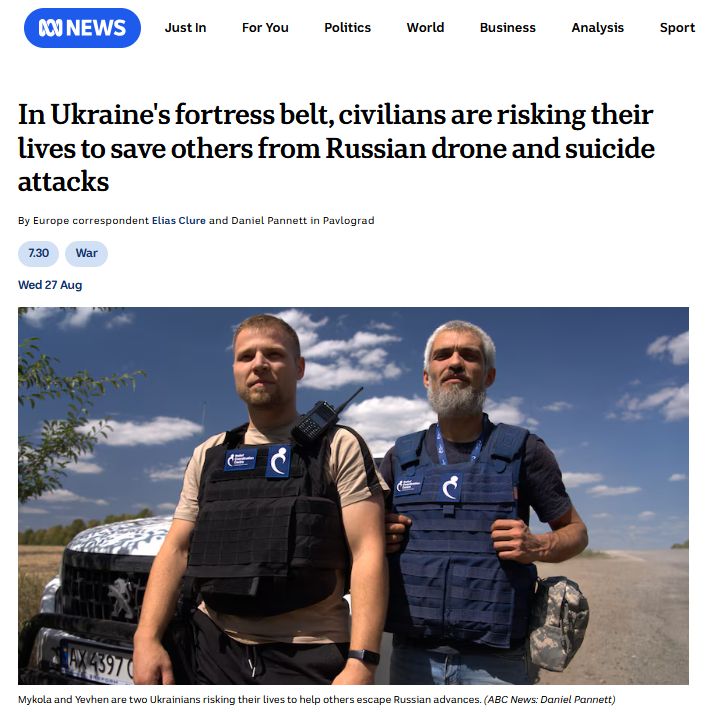Click the byline mentioning Pavlograd
This screenshot has height=720, width=710.
click(196, 220)
